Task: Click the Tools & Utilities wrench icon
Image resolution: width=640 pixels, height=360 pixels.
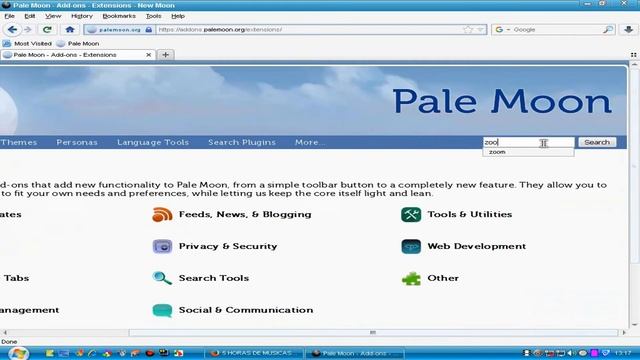Action: [x=411, y=214]
